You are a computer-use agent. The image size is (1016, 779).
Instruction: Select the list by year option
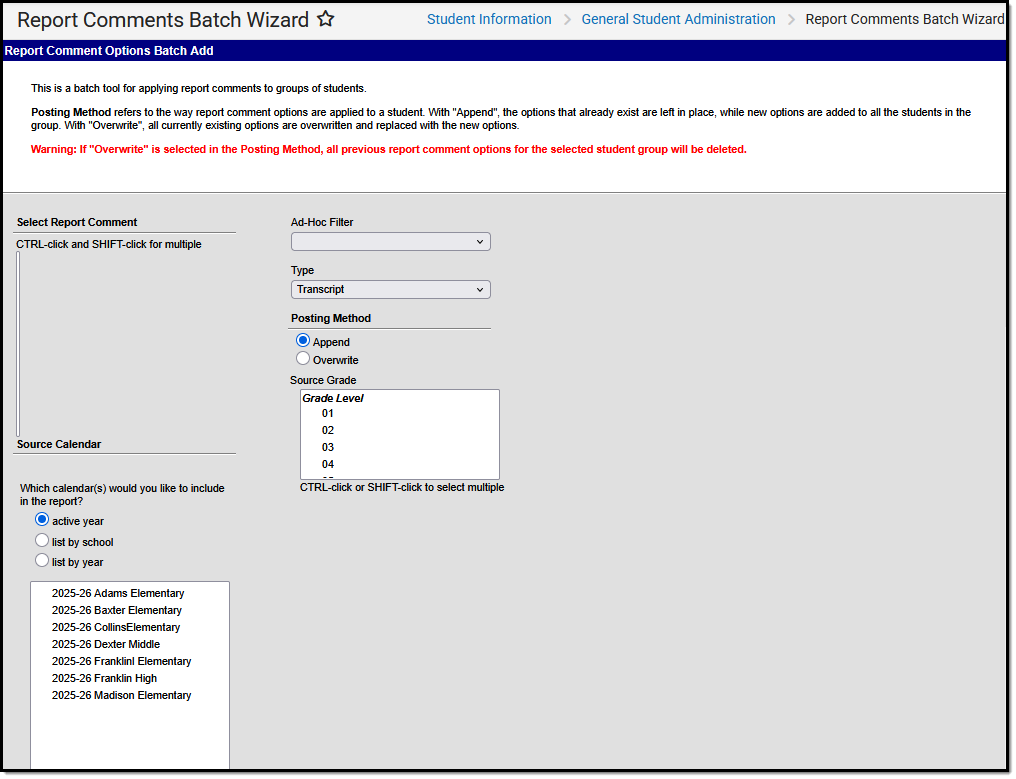(41, 561)
